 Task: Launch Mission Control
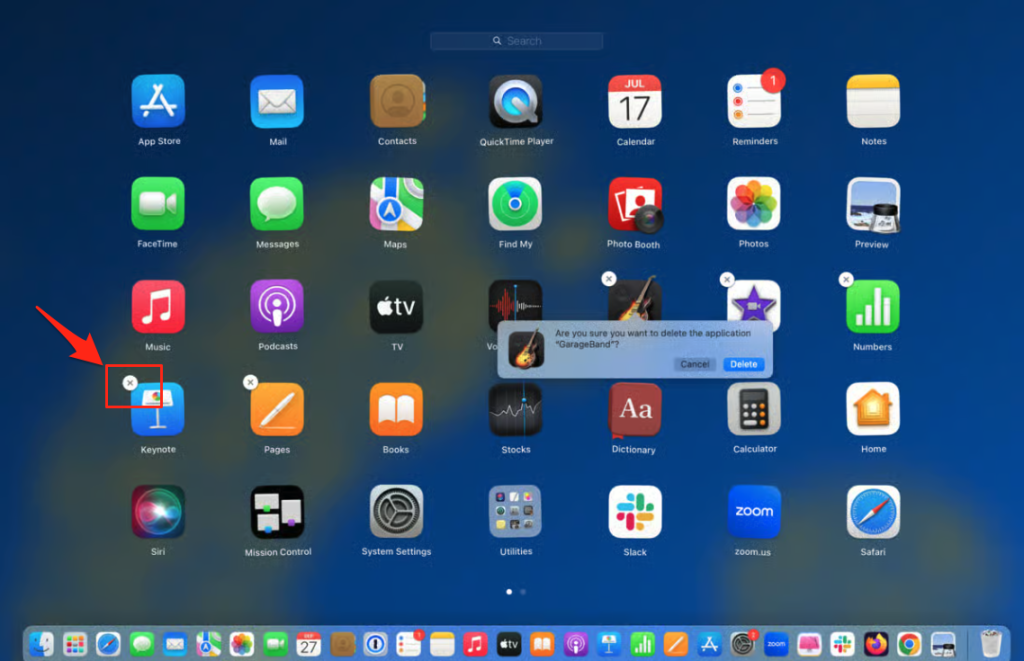coord(277,512)
